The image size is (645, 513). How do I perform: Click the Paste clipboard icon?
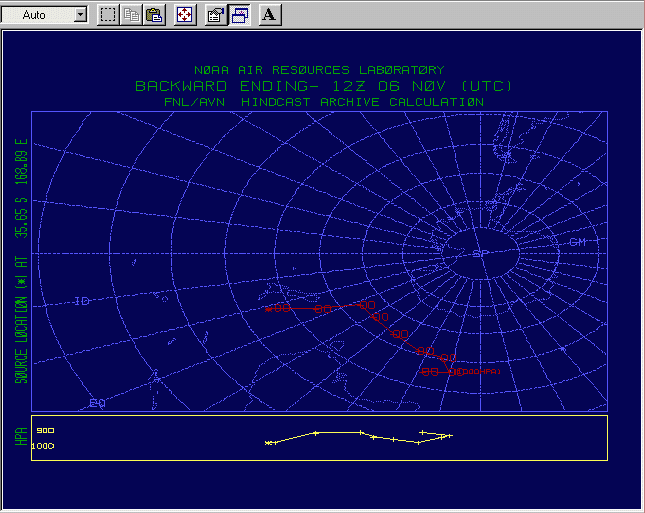[154, 15]
